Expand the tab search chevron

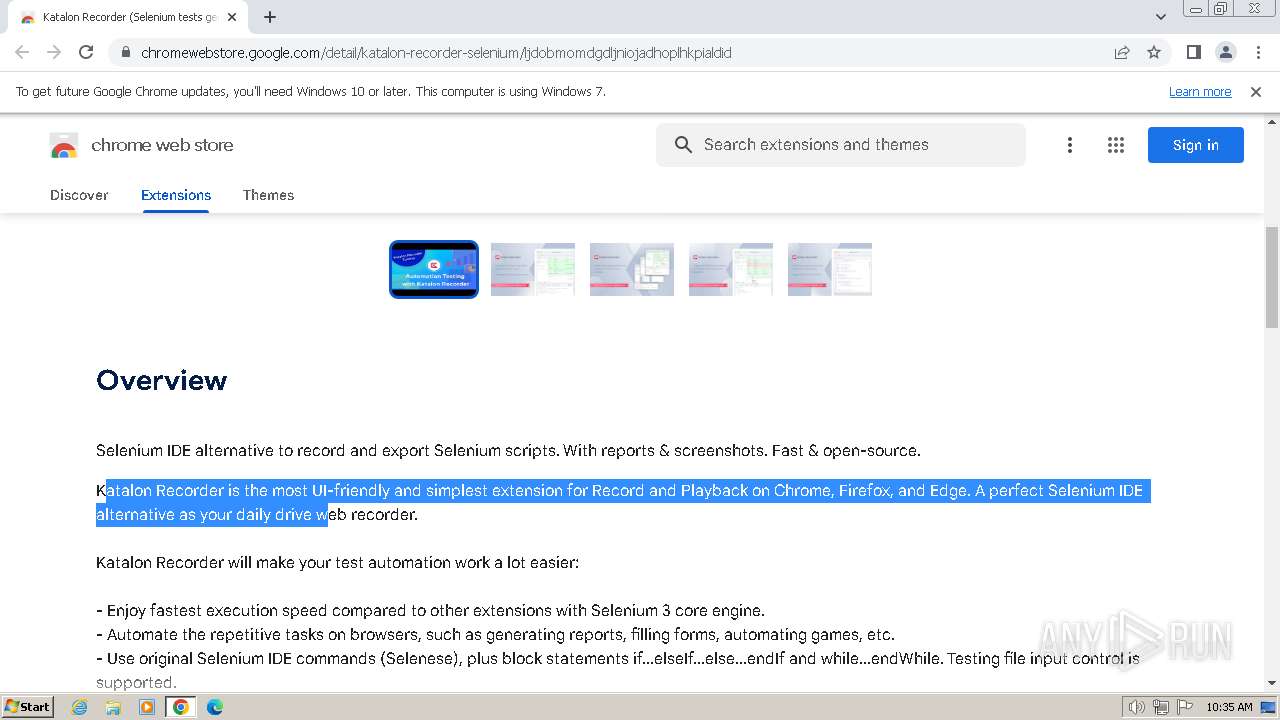1160,17
